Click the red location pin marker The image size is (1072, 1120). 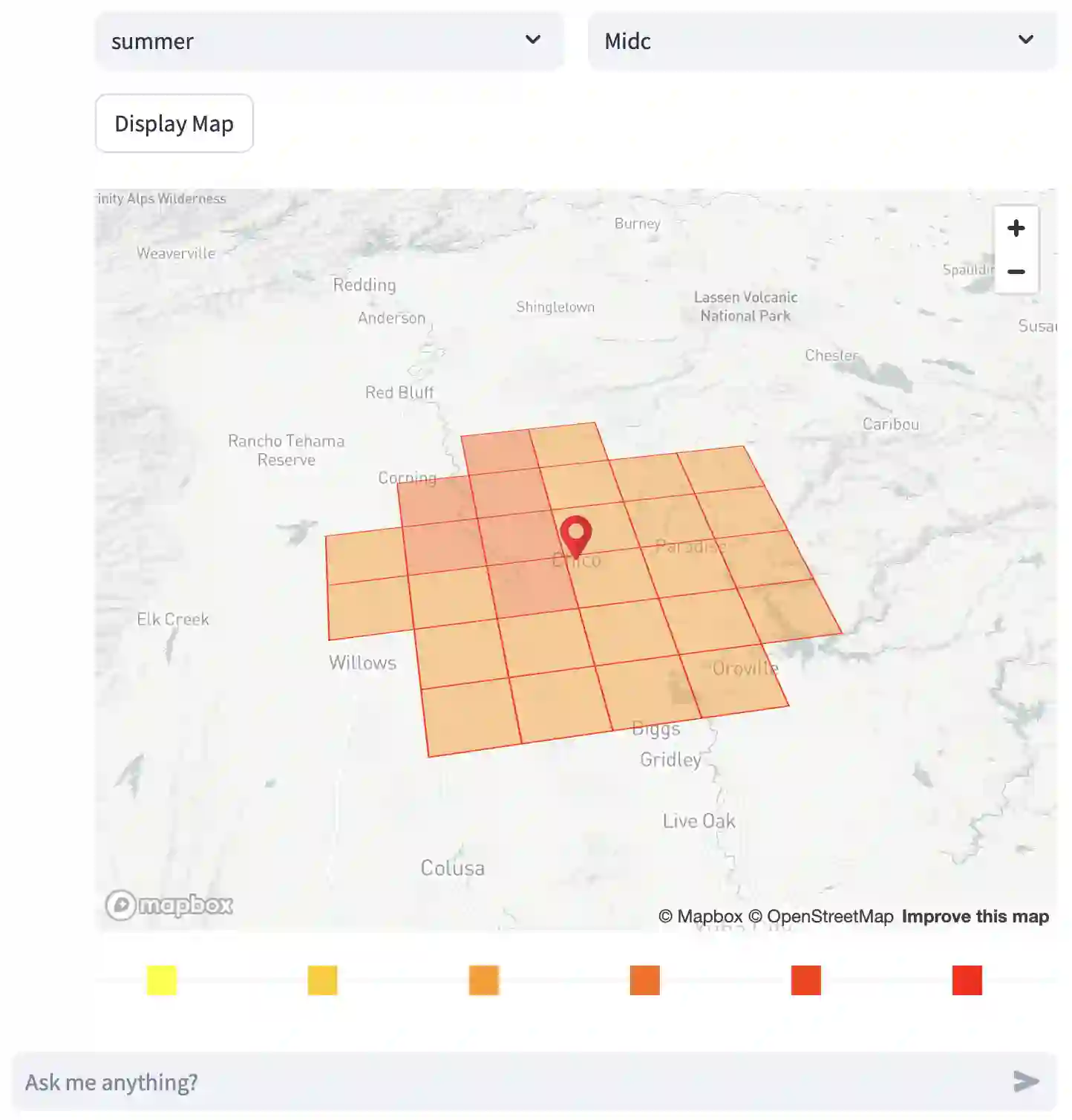pyautogui.click(x=575, y=536)
